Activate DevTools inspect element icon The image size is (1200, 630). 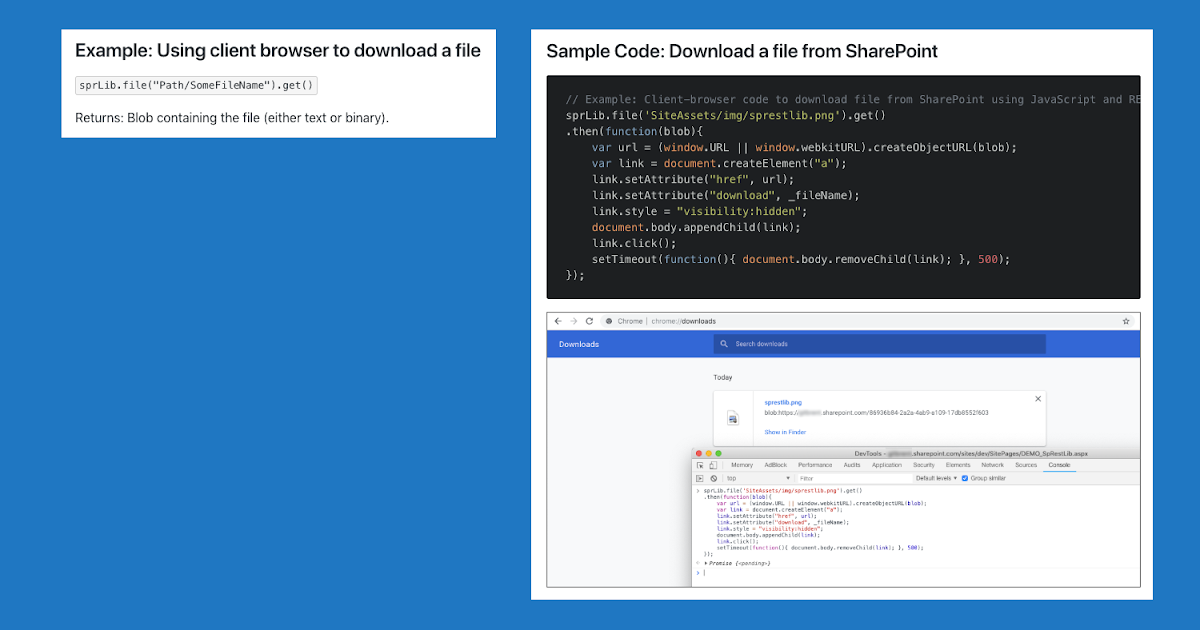click(700, 465)
